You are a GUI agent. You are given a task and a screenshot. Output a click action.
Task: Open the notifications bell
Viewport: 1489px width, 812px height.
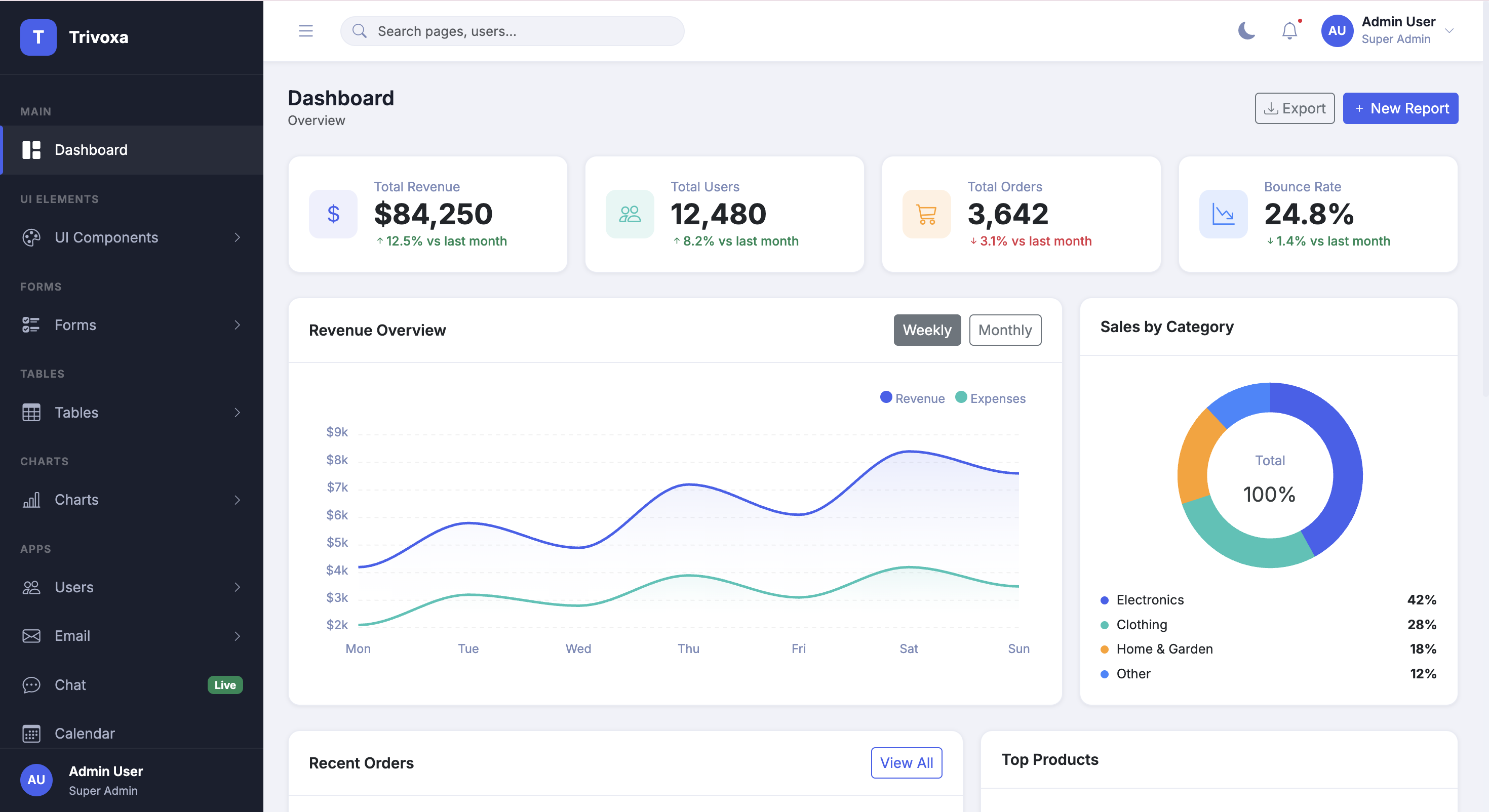coord(1289,31)
